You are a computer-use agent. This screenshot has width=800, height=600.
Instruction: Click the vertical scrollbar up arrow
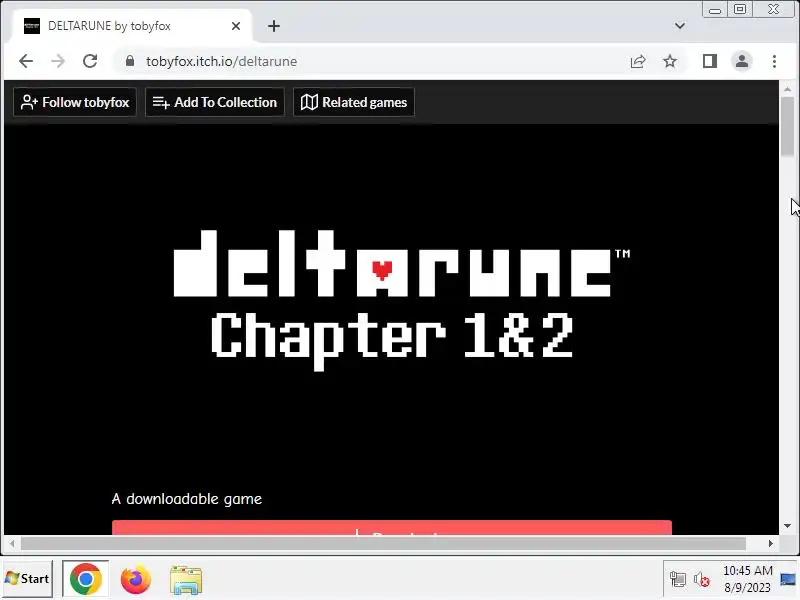[787, 89]
